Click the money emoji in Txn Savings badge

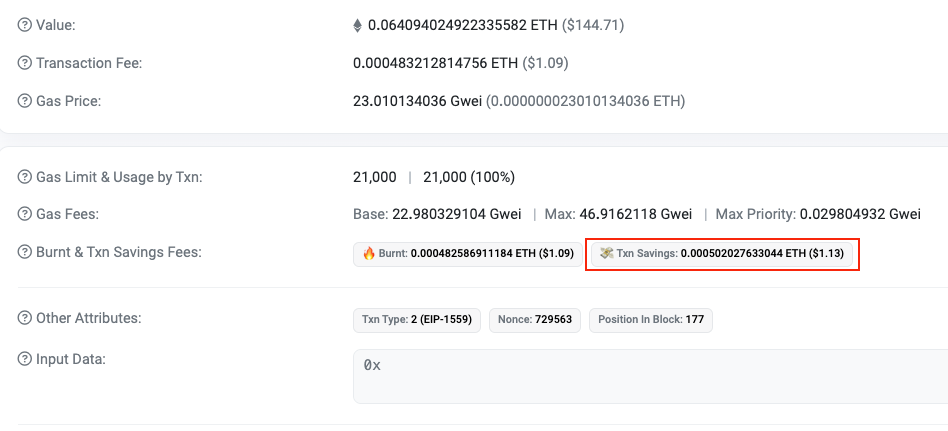[x=606, y=254]
